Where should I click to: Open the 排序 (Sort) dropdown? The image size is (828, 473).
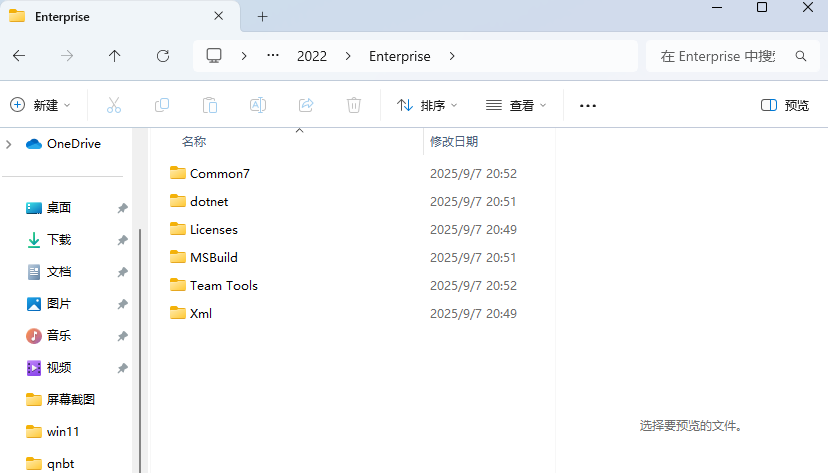(427, 105)
